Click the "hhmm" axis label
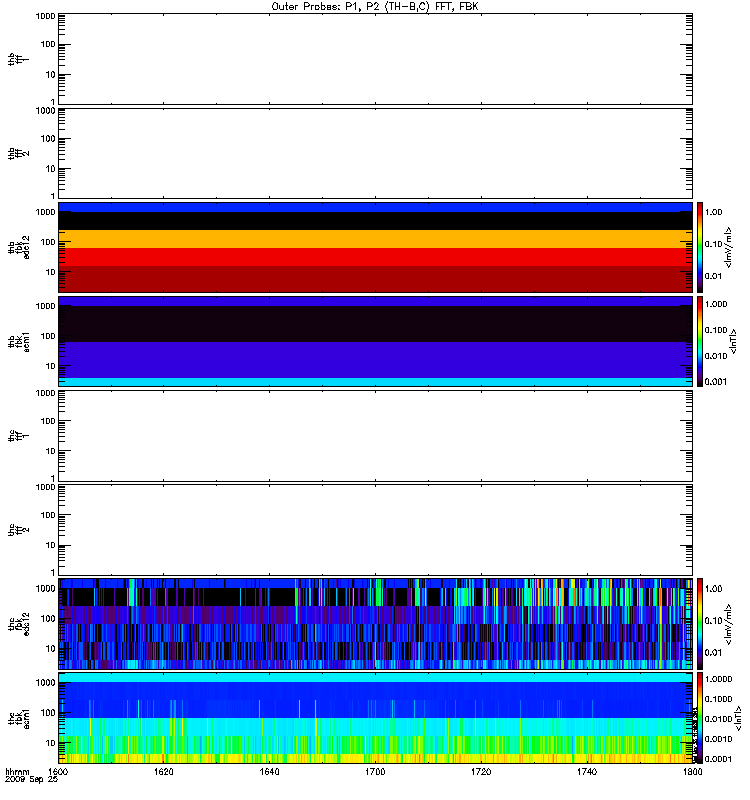This screenshot has width=750, height=800. coord(17,771)
